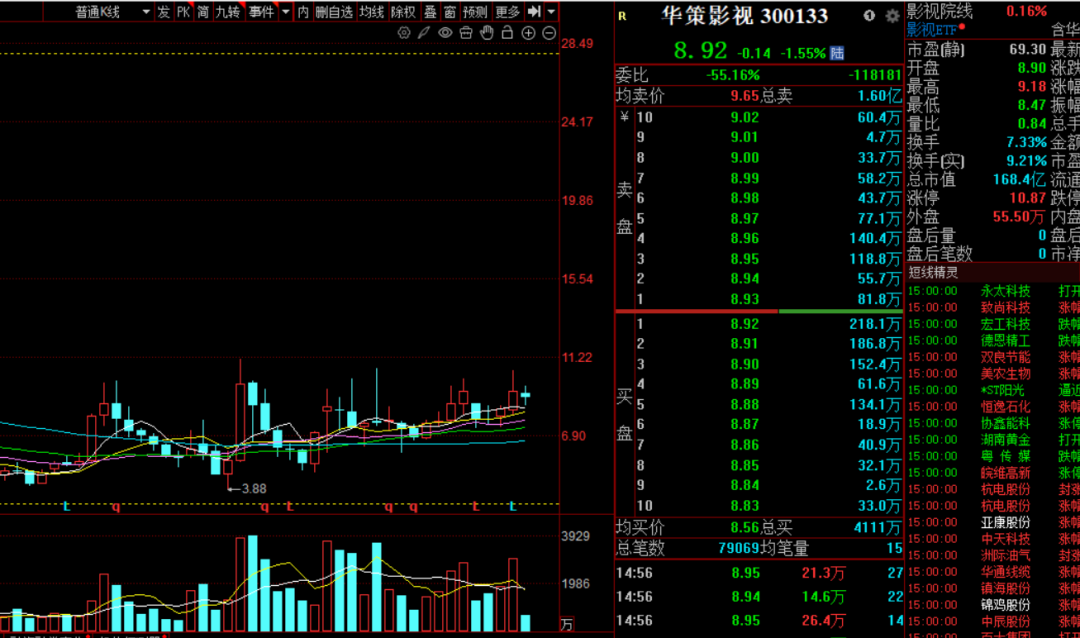Click 删自选 to remove from watchlist
Image resolution: width=1080 pixels, height=638 pixels.
334,12
